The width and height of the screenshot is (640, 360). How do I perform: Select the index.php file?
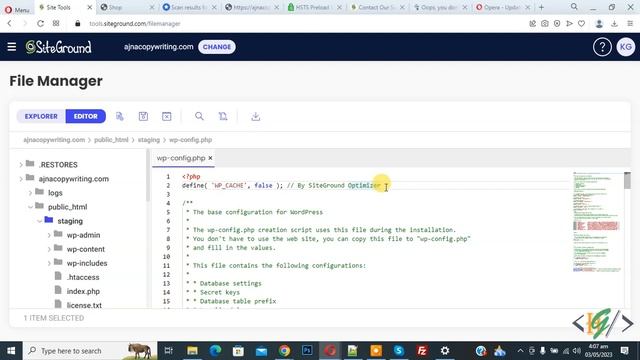(x=83, y=291)
